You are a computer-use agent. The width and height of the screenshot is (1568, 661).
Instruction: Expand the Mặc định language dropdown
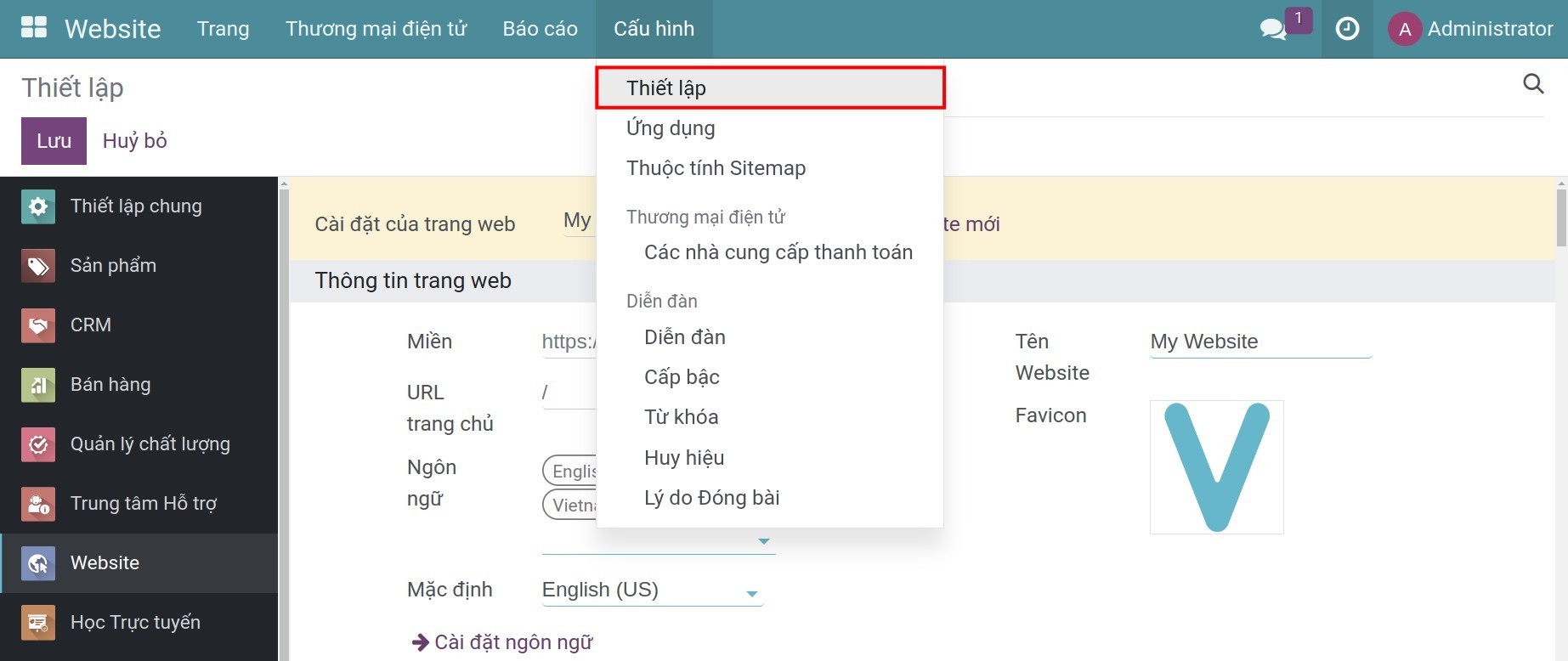(x=751, y=593)
